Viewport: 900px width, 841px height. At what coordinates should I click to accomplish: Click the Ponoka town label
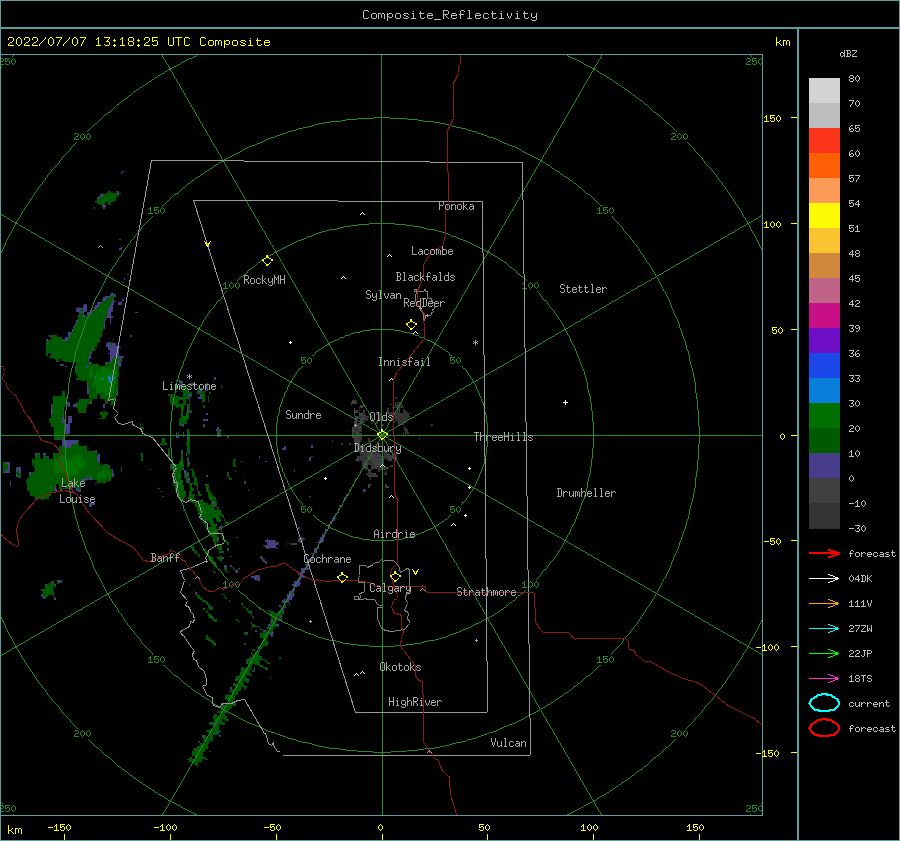pyautogui.click(x=456, y=206)
